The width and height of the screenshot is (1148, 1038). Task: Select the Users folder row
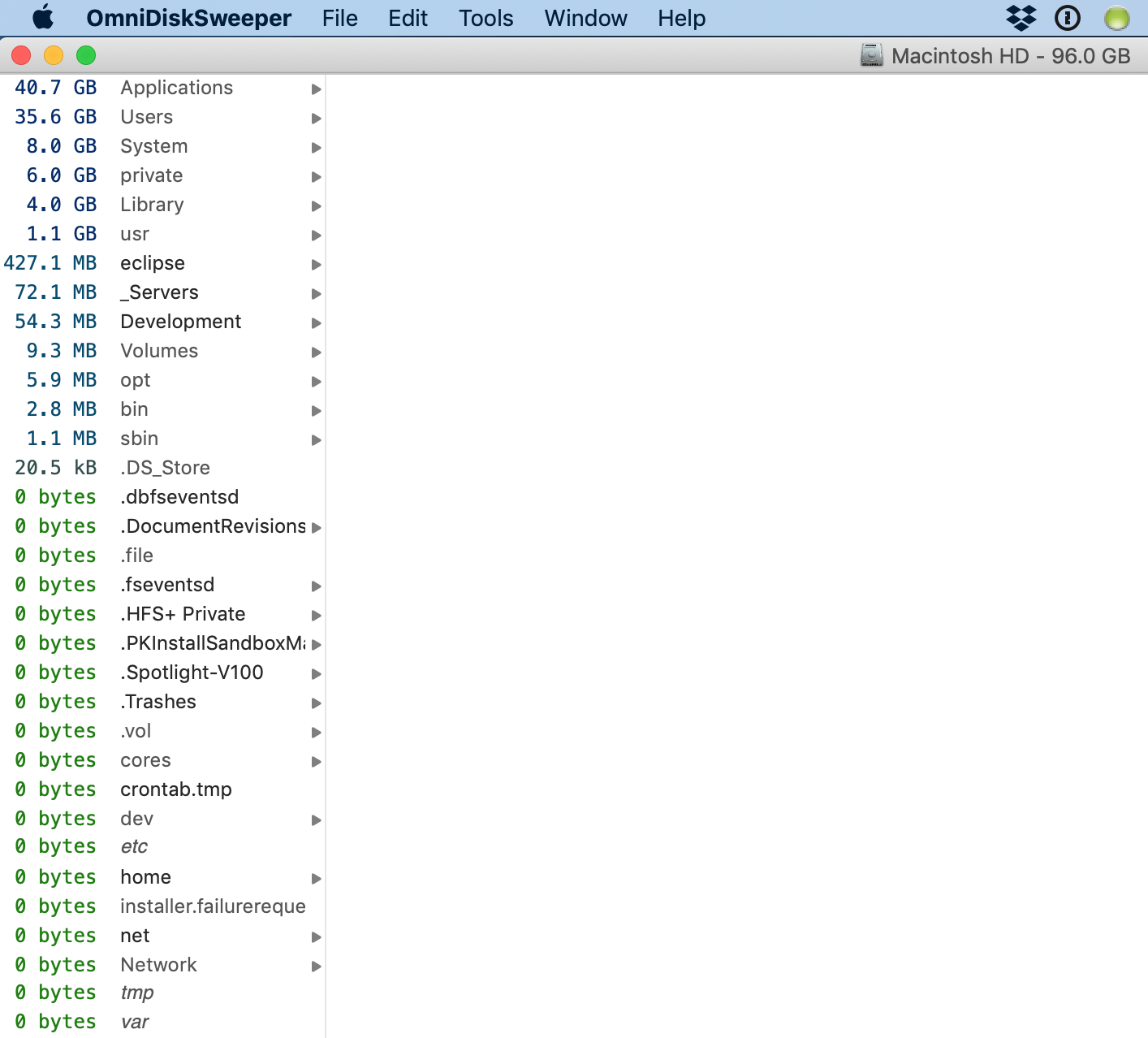(x=162, y=117)
